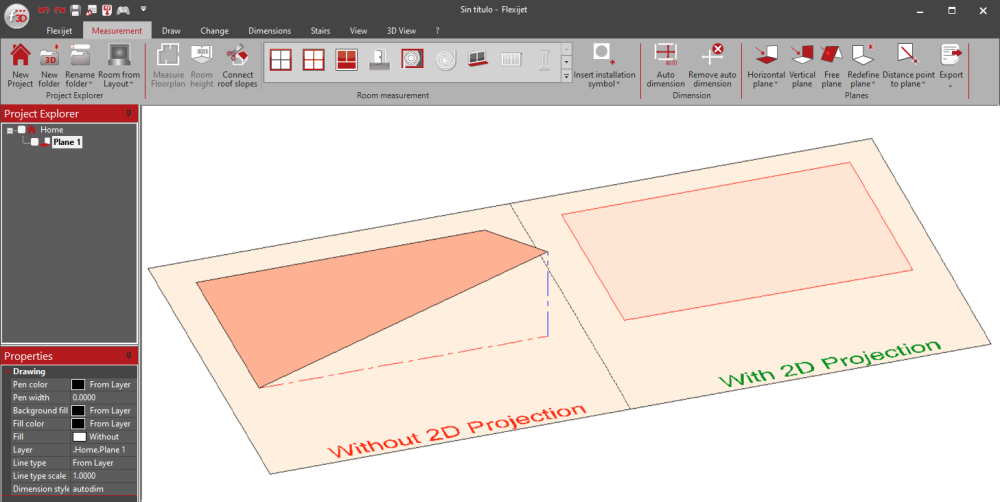
Task: Click the Pen color swatch
Action: (78, 385)
